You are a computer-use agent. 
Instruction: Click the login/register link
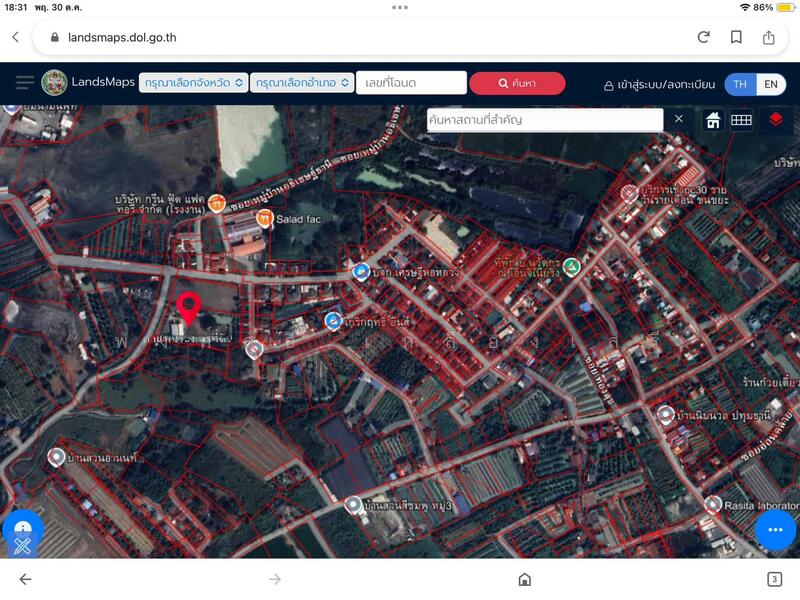pos(658,85)
